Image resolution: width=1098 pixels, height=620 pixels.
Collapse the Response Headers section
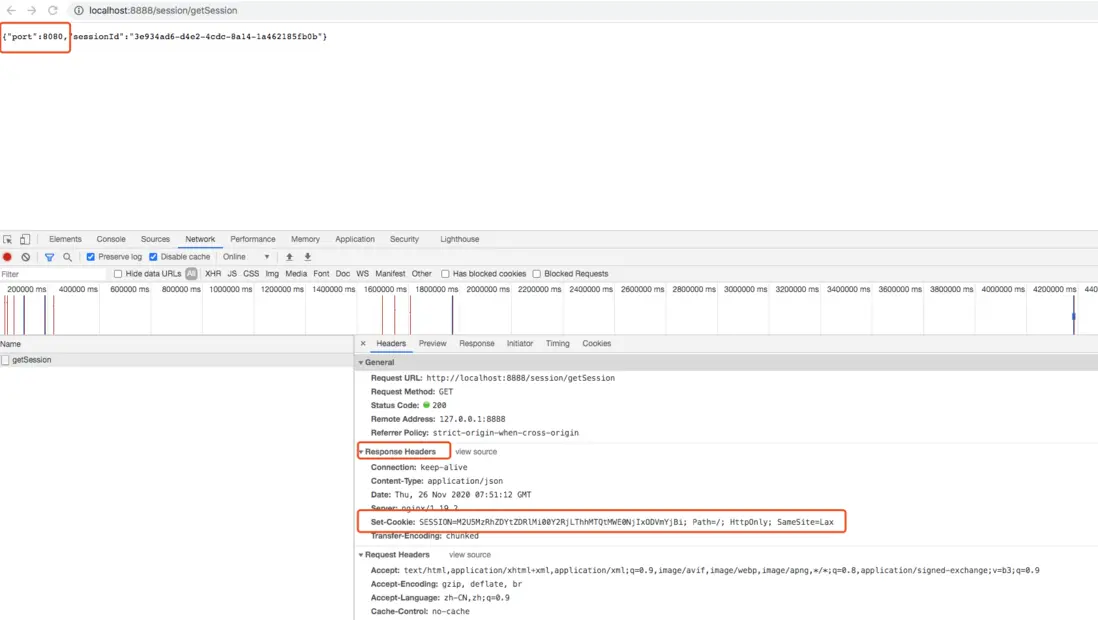[361, 452]
